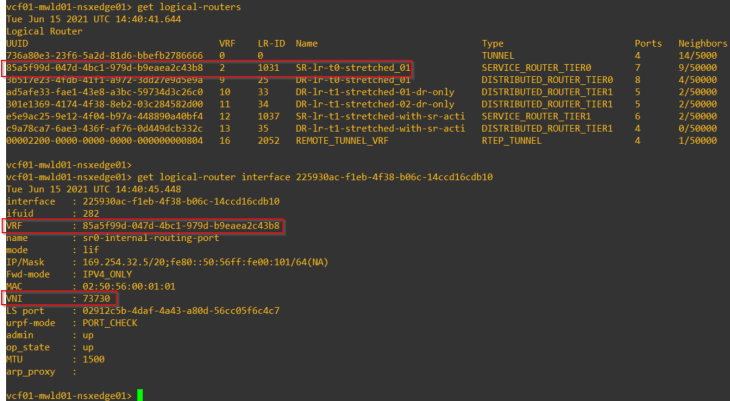Click the LR-ID column header
This screenshot has height=401, width=730.
tap(271, 44)
